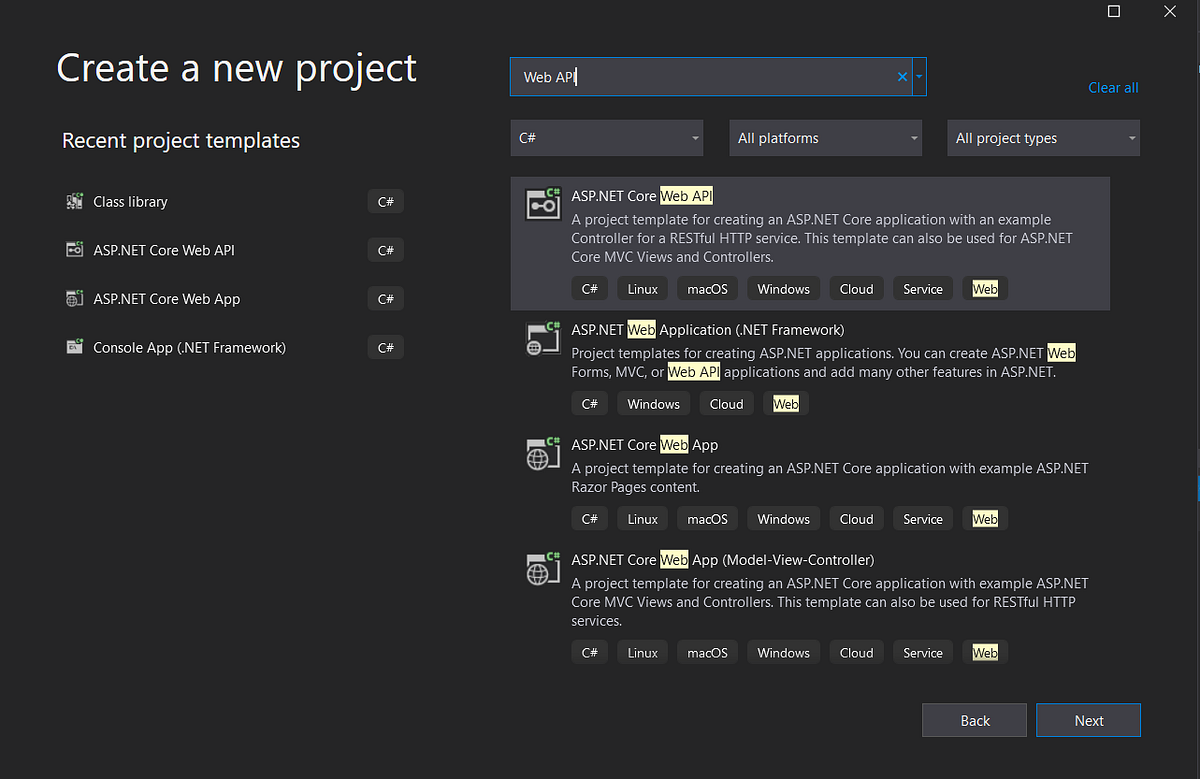The image size is (1200, 779).
Task: Click the Console App (.NET Framework) icon
Action: click(x=74, y=347)
